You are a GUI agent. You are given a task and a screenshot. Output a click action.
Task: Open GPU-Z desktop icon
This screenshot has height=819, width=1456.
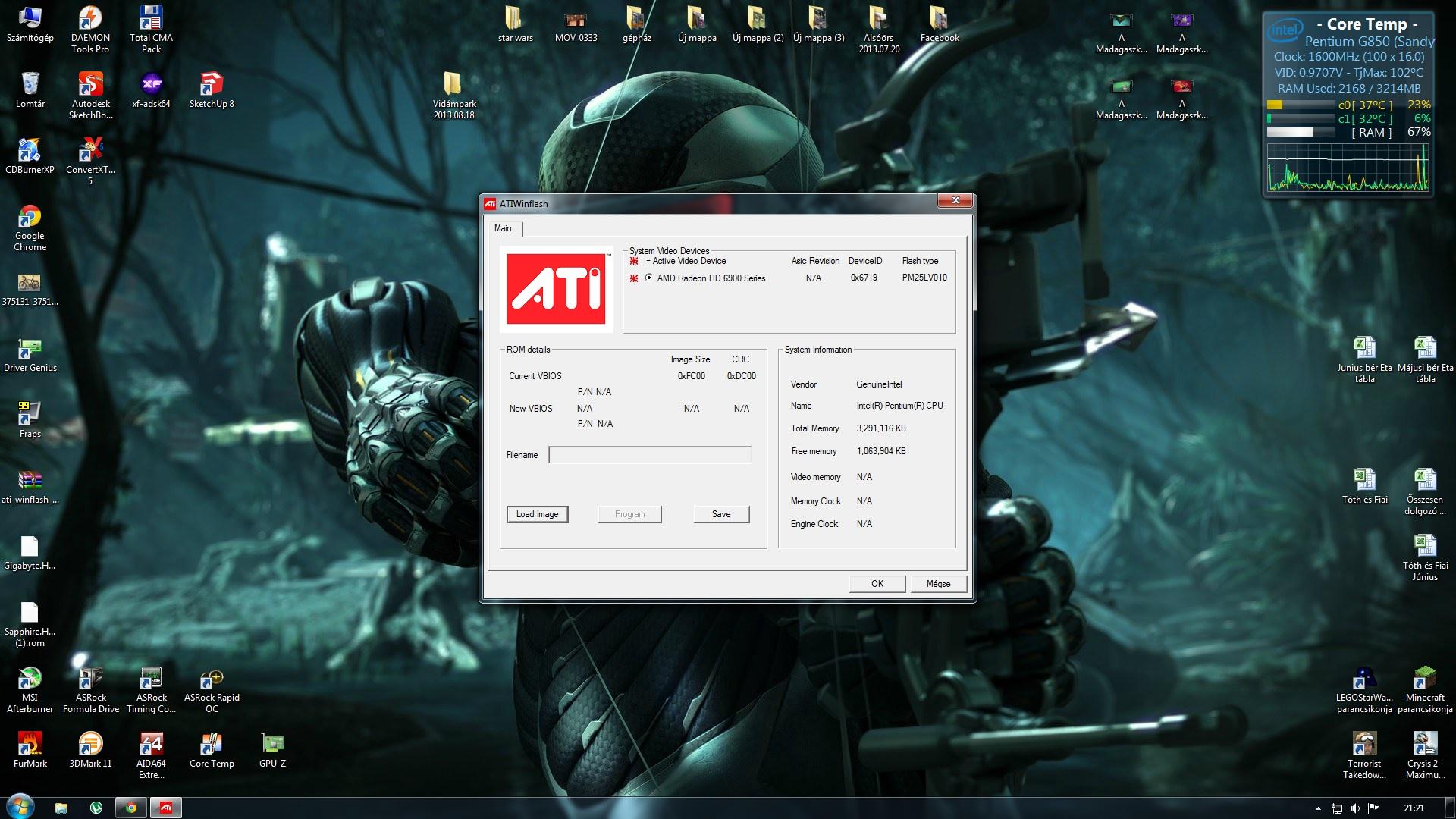pyautogui.click(x=272, y=750)
